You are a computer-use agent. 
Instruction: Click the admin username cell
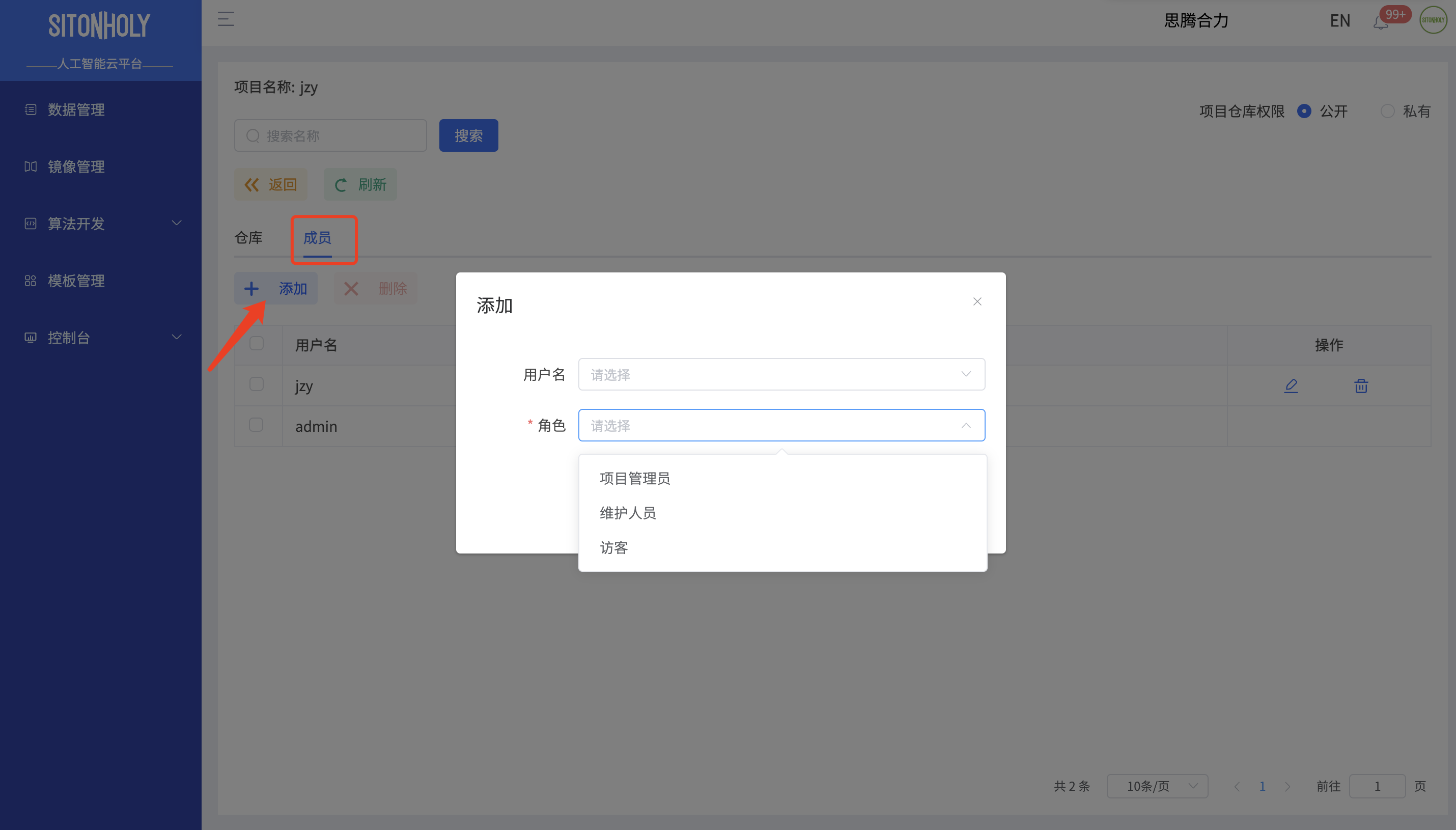click(x=316, y=426)
